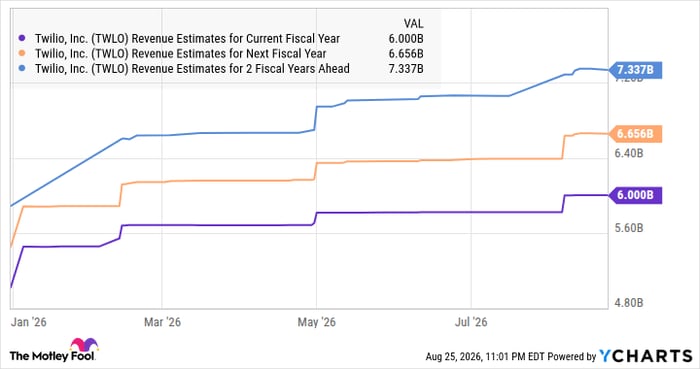This screenshot has width=700, height=369.
Task: Click the Jul '26 axis label
Action: (471, 322)
